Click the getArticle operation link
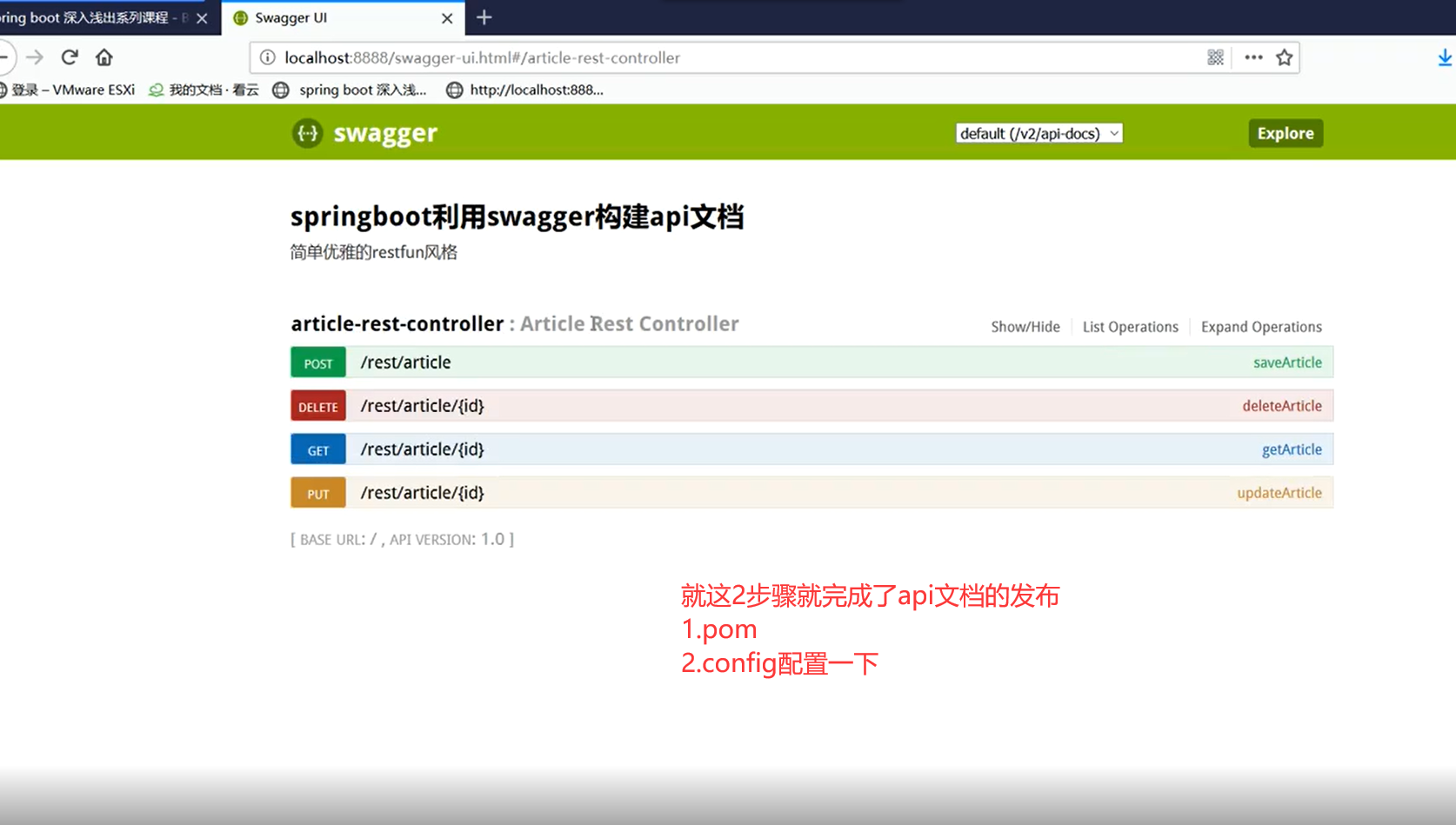The height and width of the screenshot is (825, 1456). coord(1292,449)
